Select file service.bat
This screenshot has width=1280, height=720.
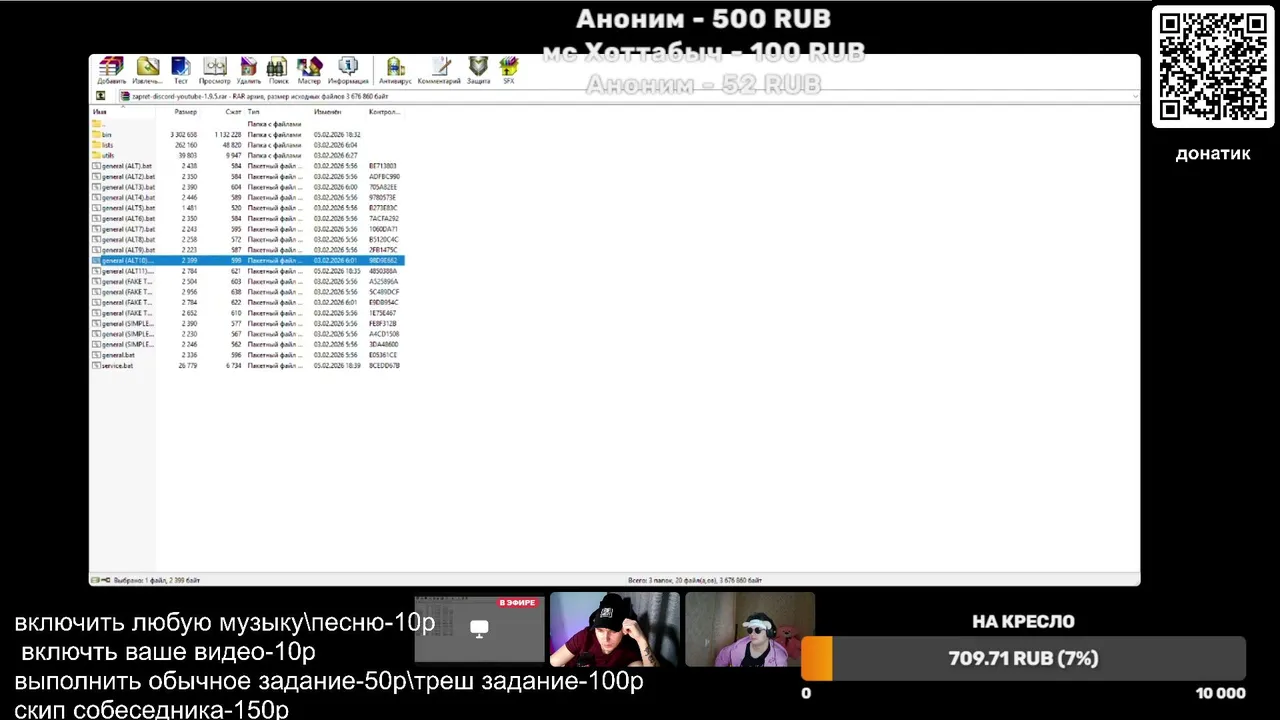(246, 365)
